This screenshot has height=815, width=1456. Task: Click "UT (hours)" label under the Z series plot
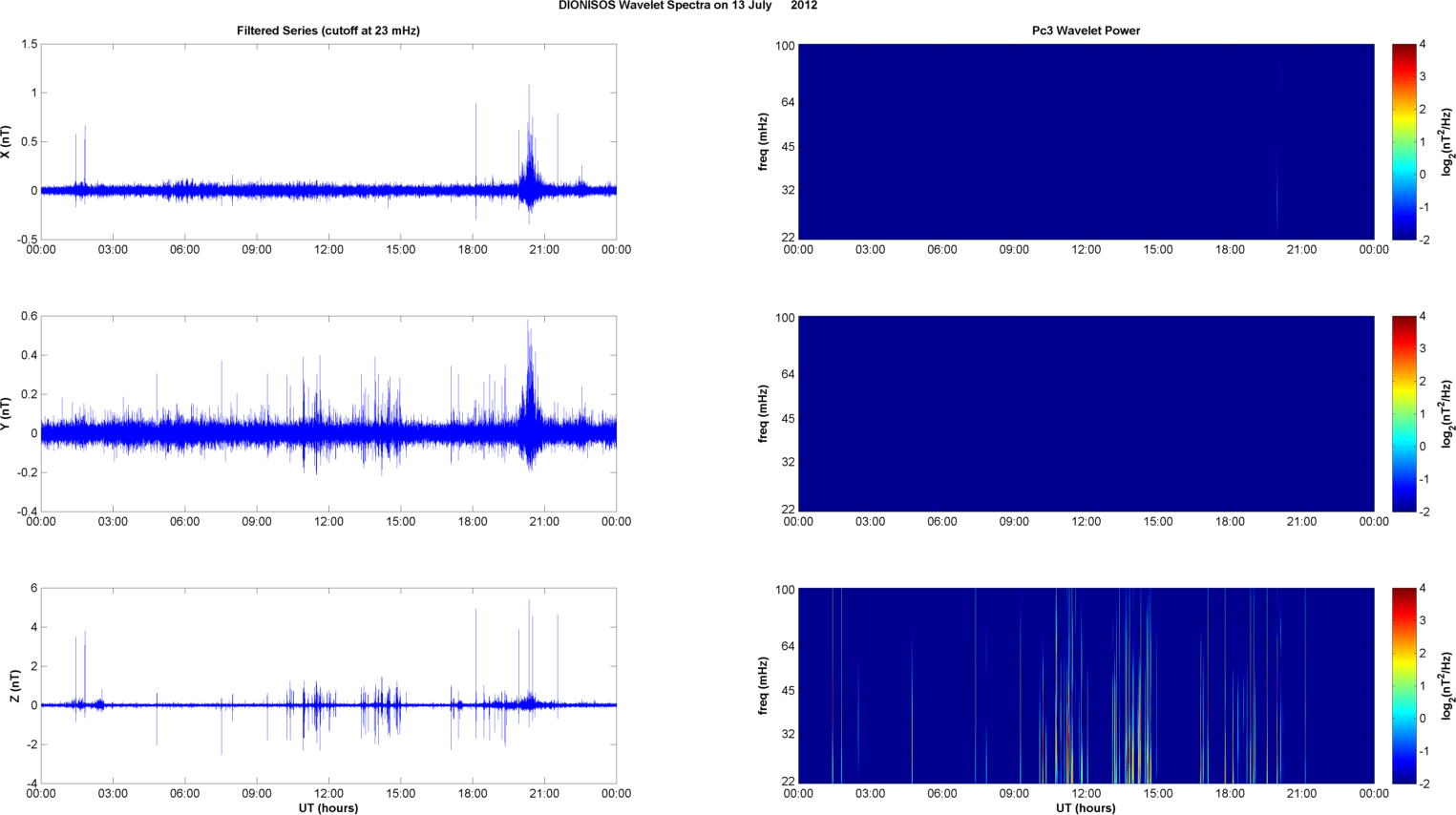tap(328, 807)
